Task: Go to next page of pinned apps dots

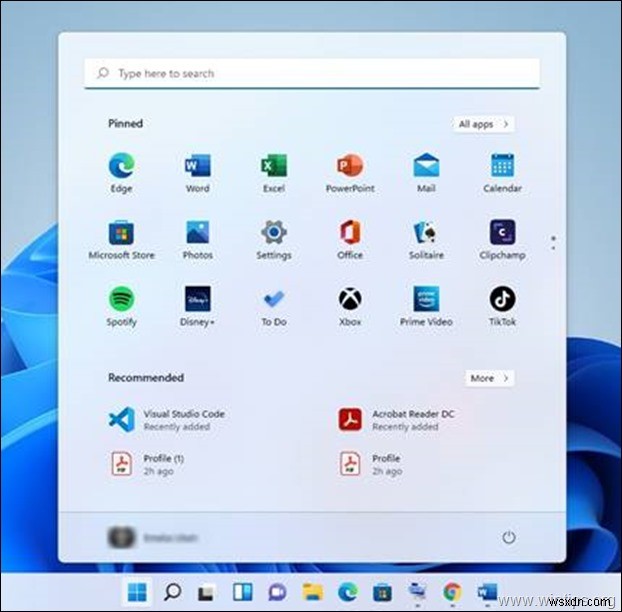Action: point(553,248)
